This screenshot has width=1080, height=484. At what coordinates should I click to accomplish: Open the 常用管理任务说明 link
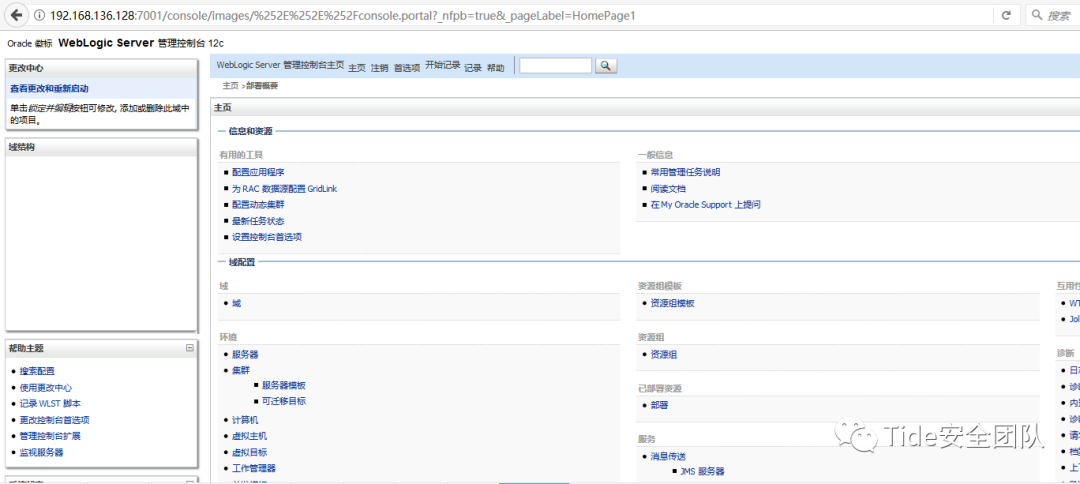[x=685, y=172]
